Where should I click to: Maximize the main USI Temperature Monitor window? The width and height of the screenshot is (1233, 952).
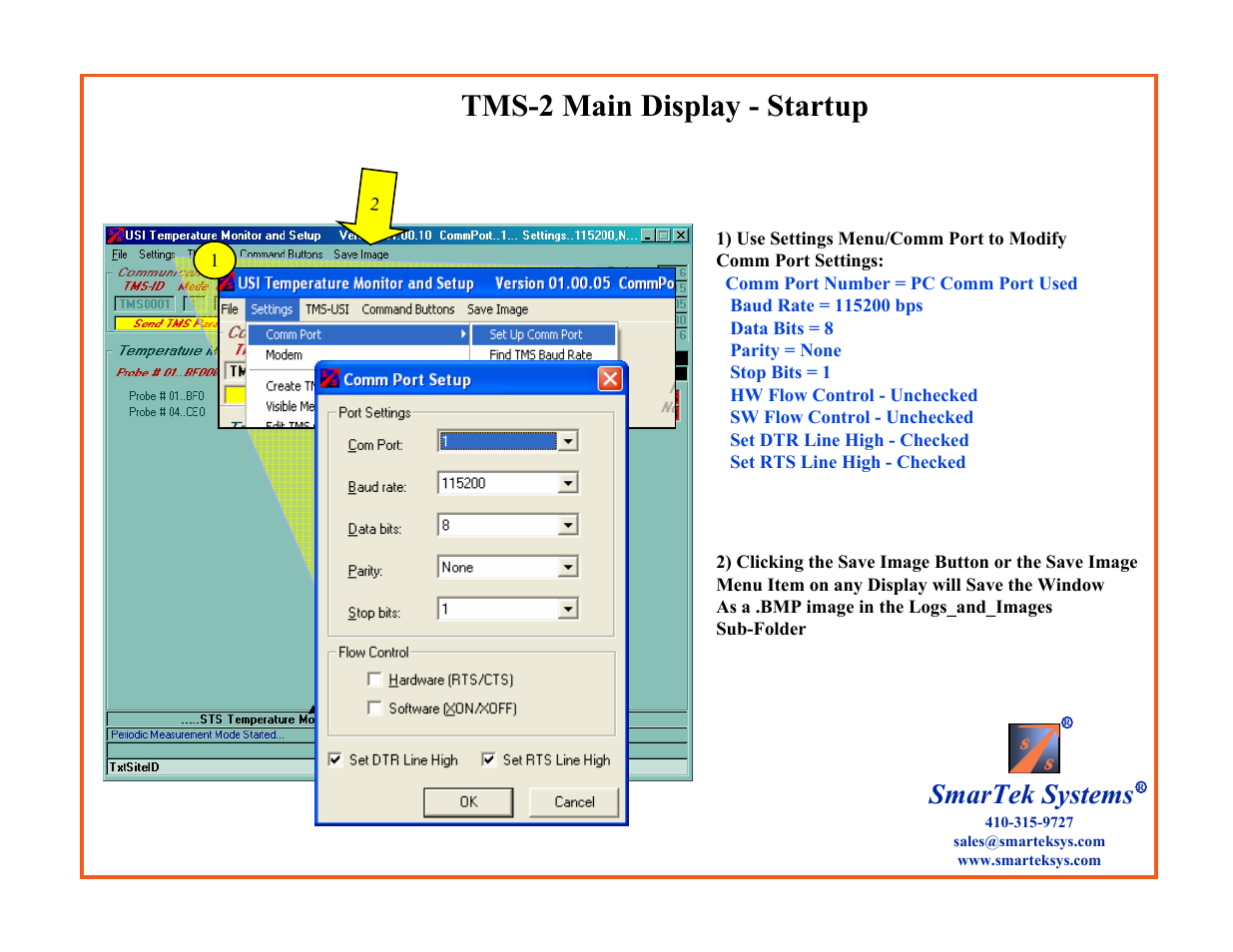click(x=663, y=236)
